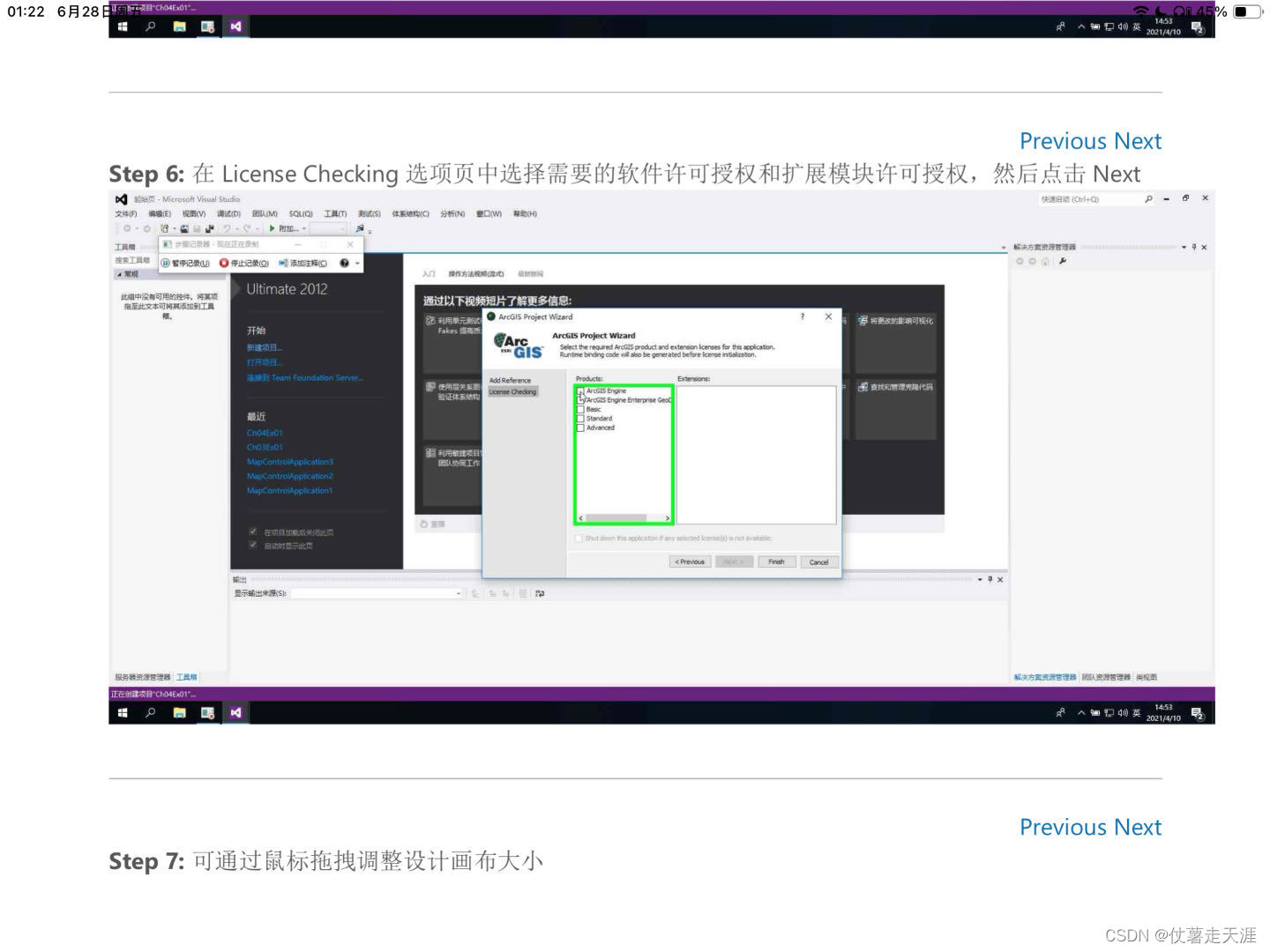1270x952 pixels.
Task: Open File Explorer in the Step 6 screenshot taskbar
Action: 179,712
